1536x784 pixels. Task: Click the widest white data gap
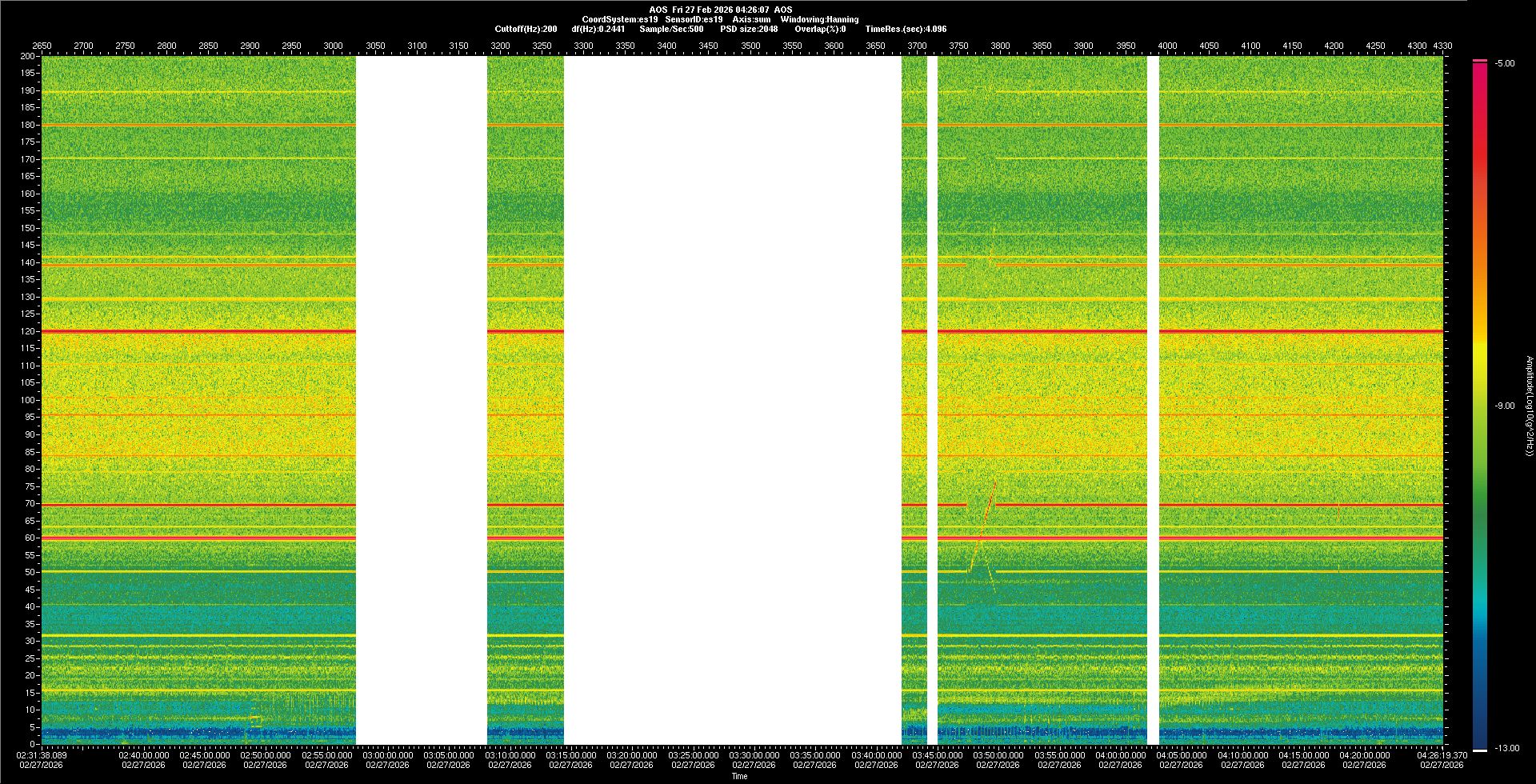[x=732, y=400]
